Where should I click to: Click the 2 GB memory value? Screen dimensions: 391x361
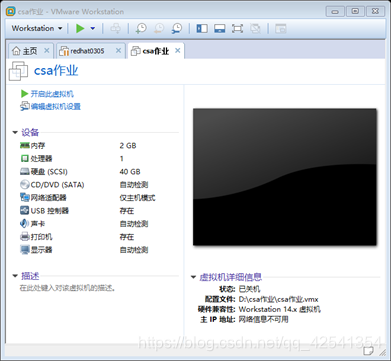pos(128,146)
